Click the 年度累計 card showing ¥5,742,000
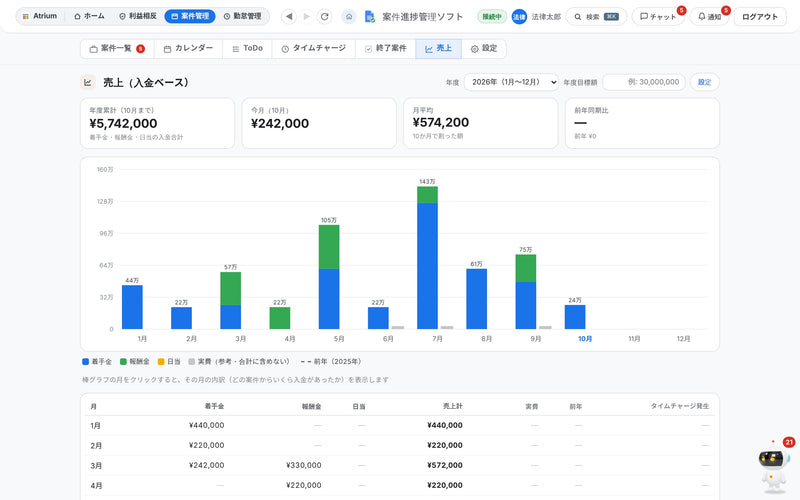 tap(157, 123)
